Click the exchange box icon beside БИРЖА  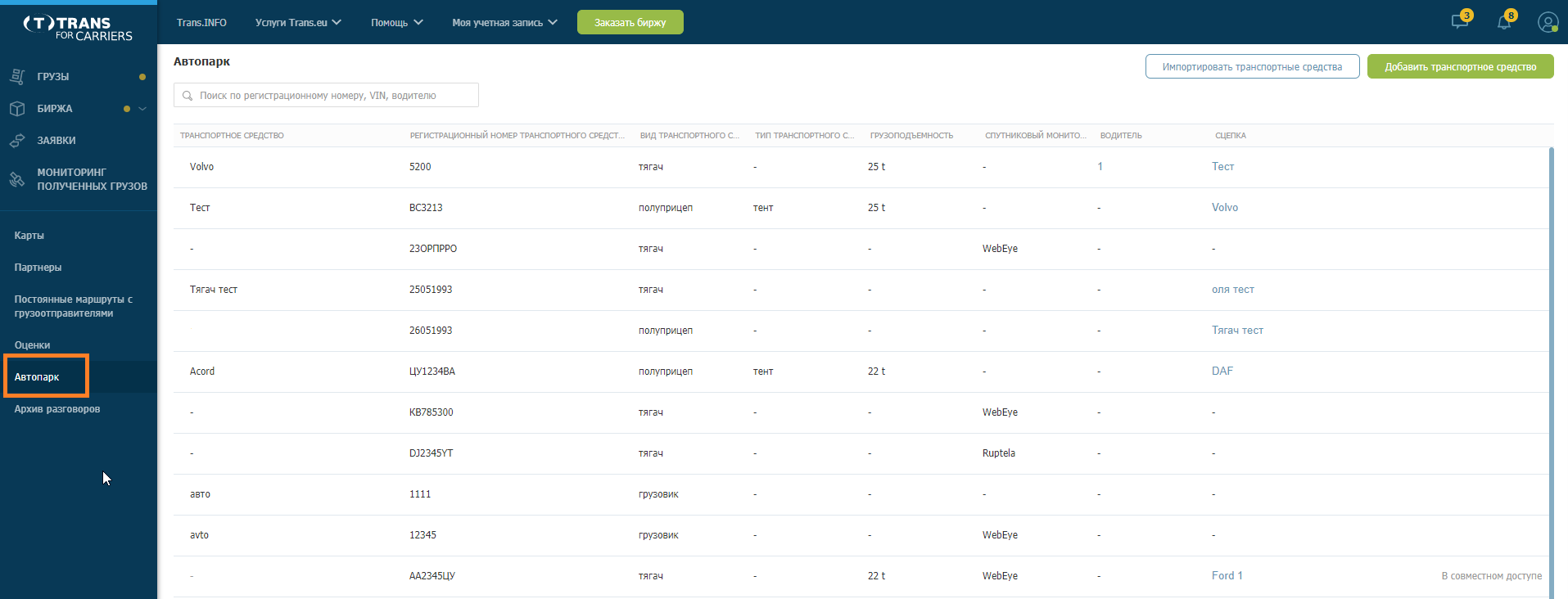(17, 108)
